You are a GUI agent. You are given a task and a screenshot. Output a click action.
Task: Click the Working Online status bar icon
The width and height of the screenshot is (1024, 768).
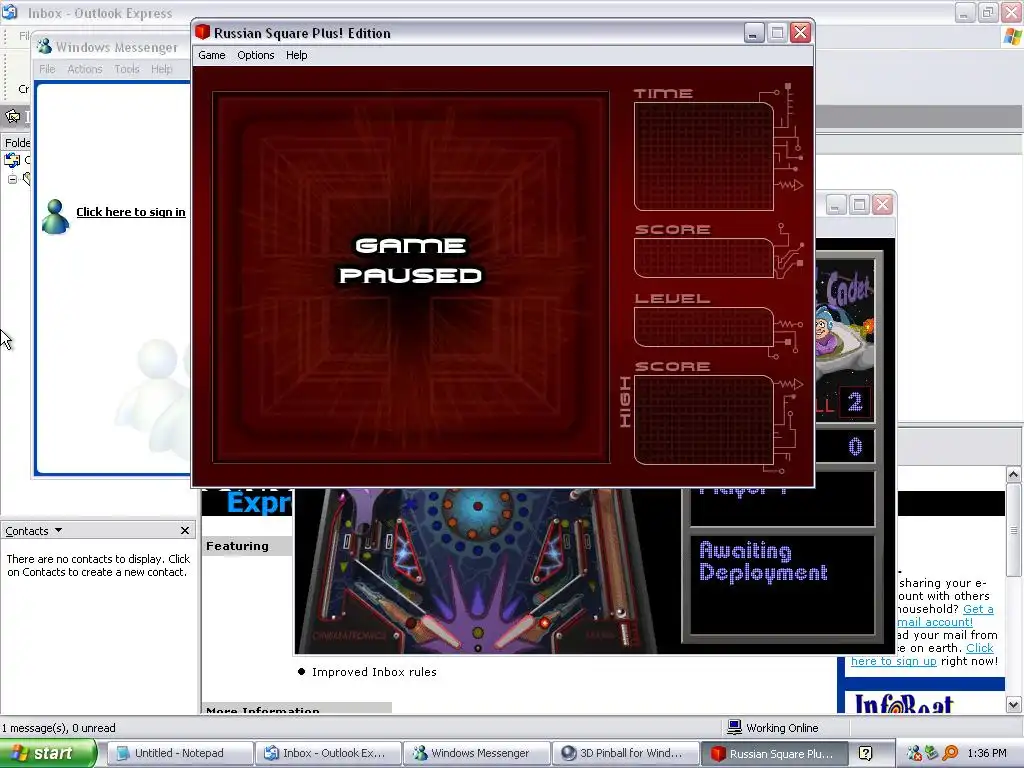coord(734,727)
